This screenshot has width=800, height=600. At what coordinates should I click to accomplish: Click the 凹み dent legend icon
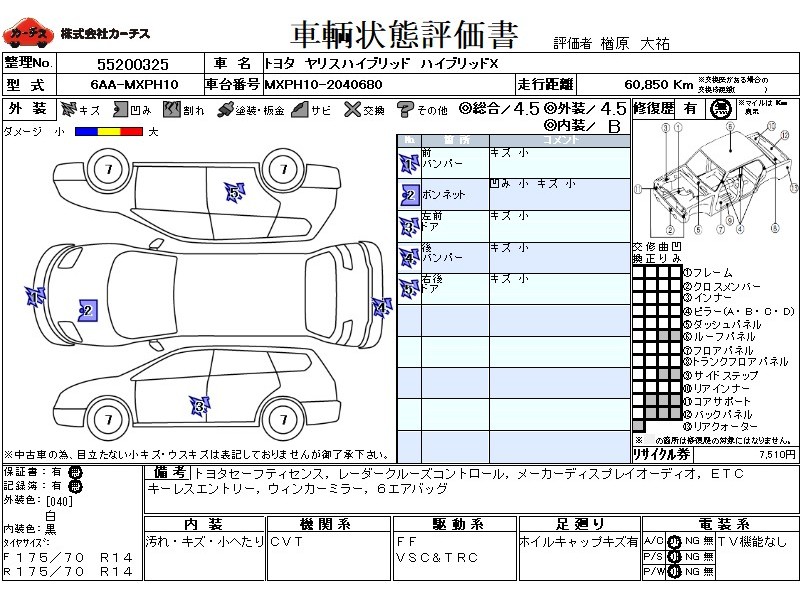click(x=119, y=109)
